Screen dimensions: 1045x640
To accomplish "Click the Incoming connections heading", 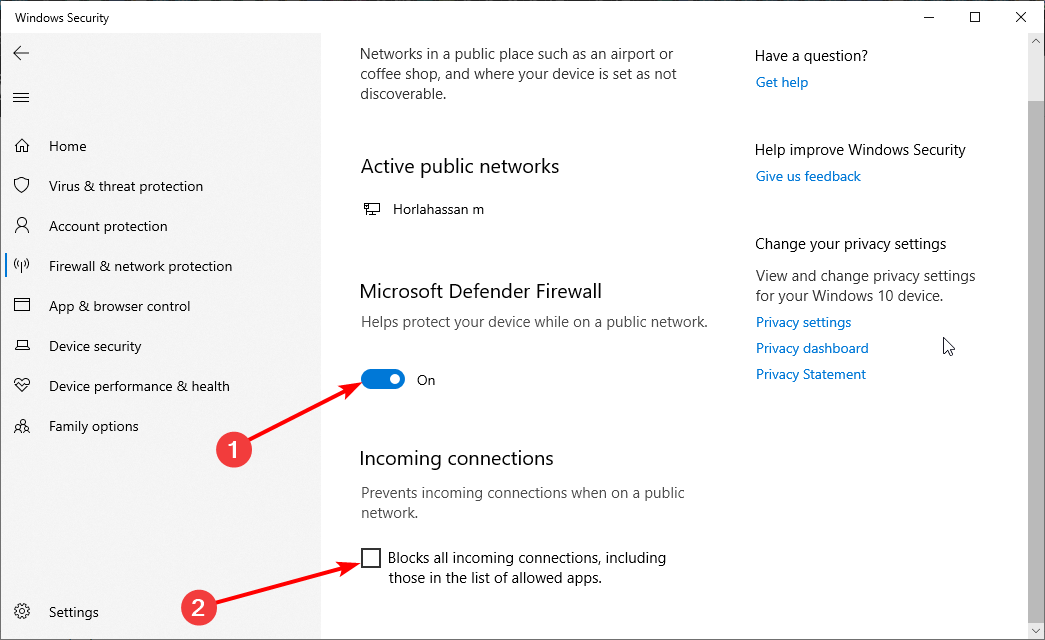I will (457, 459).
